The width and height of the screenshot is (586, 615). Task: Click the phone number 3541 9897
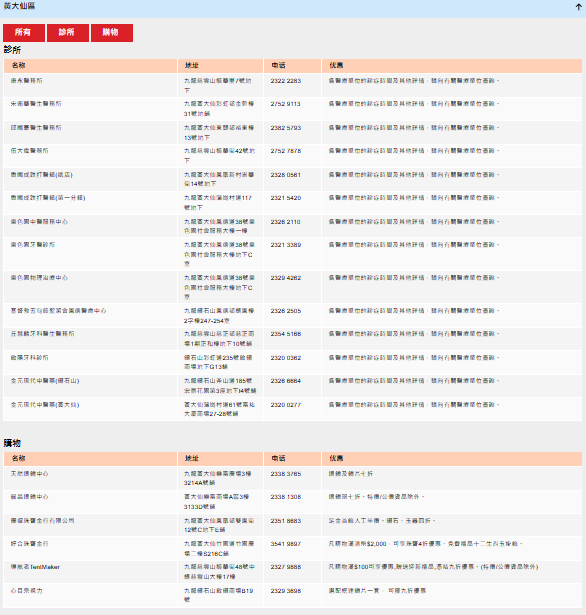[286, 544]
